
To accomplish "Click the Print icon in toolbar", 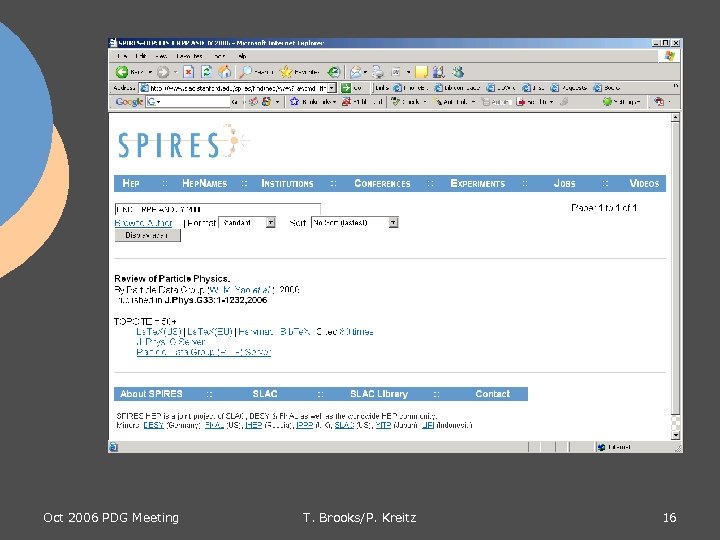I will [378, 72].
